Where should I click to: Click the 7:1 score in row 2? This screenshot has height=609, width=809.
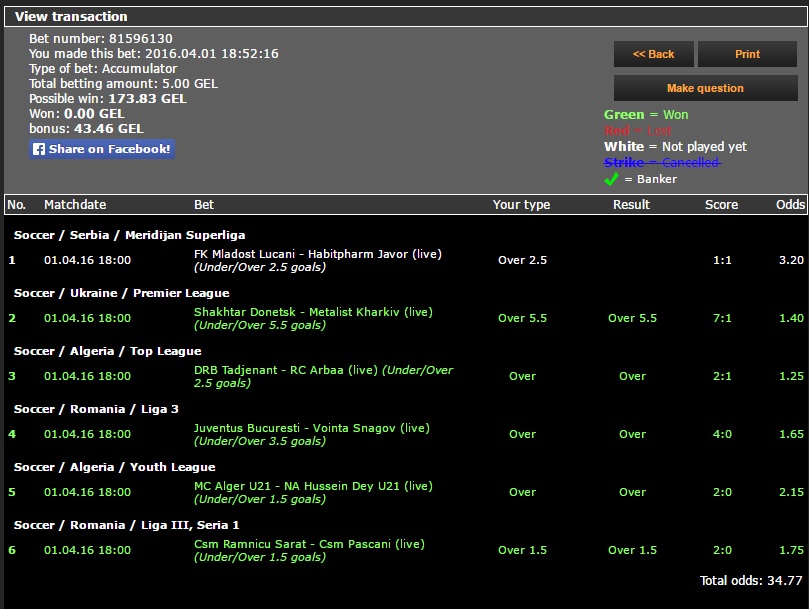point(722,318)
